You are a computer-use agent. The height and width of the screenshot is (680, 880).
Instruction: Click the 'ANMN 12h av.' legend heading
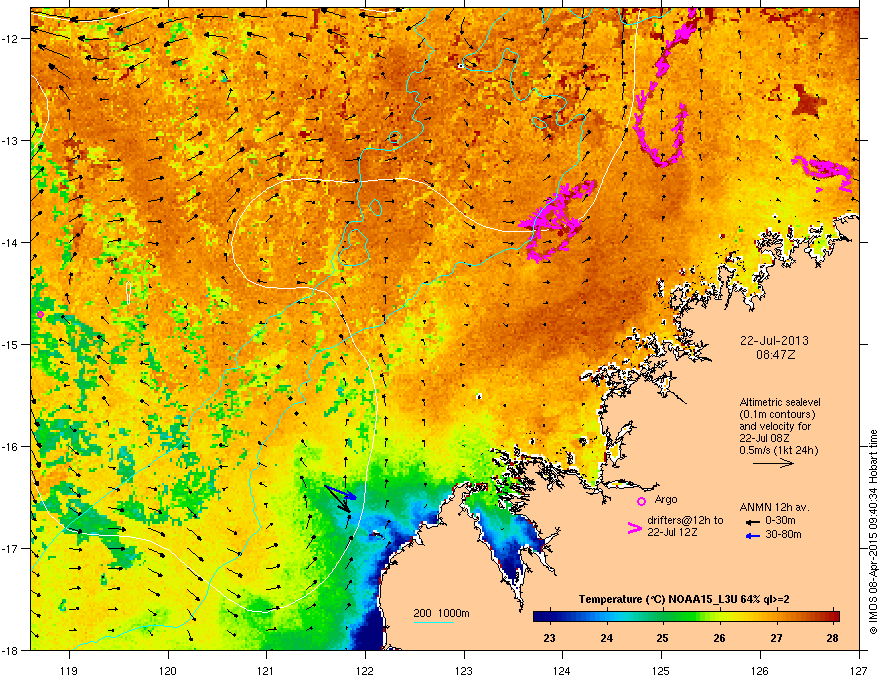point(774,507)
